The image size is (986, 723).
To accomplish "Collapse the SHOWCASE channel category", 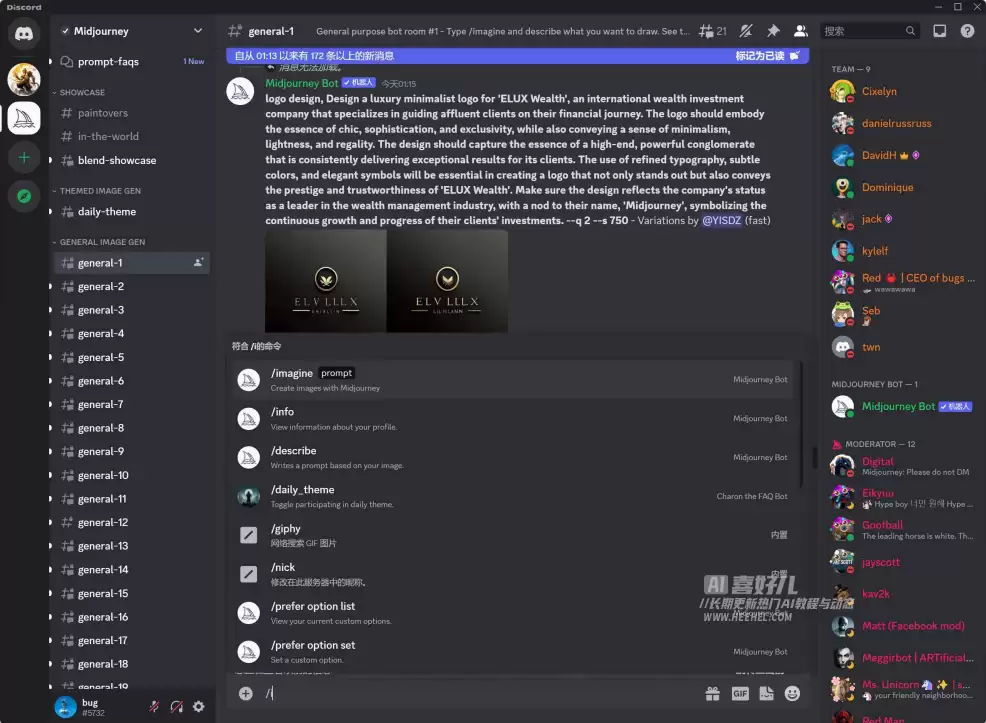I will click(79, 92).
